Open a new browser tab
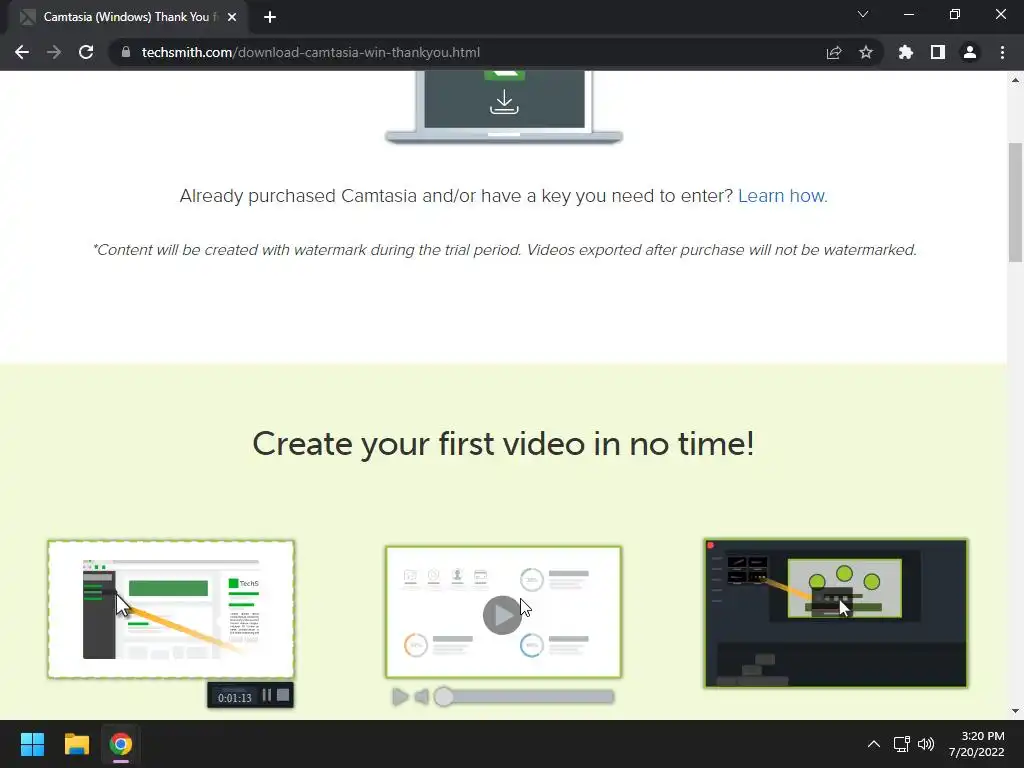 (x=270, y=17)
